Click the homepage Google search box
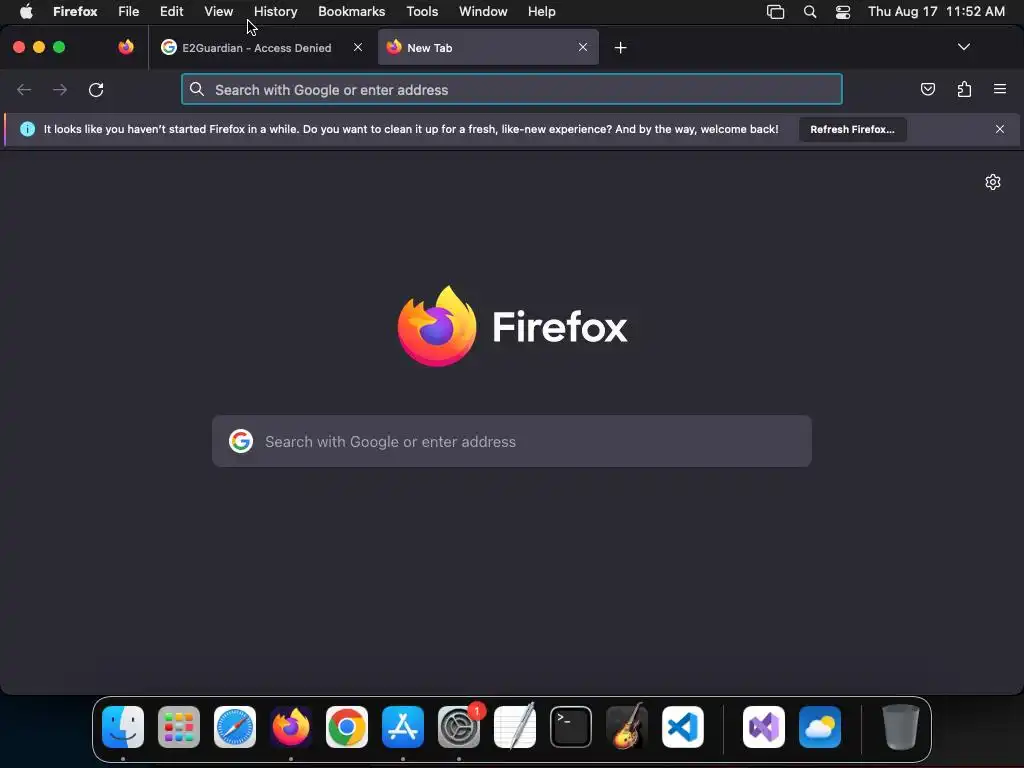1024x768 pixels. 512,441
